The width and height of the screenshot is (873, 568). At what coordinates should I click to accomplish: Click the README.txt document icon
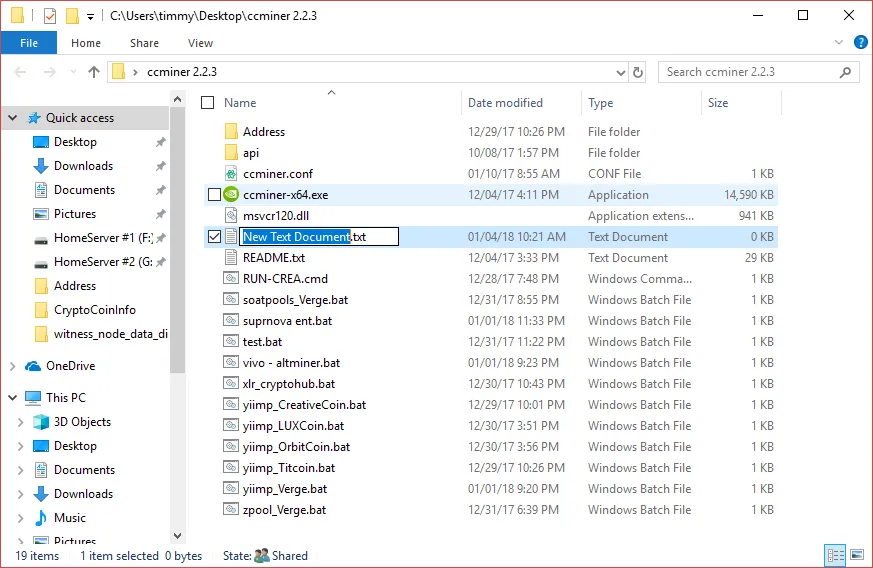(231, 257)
